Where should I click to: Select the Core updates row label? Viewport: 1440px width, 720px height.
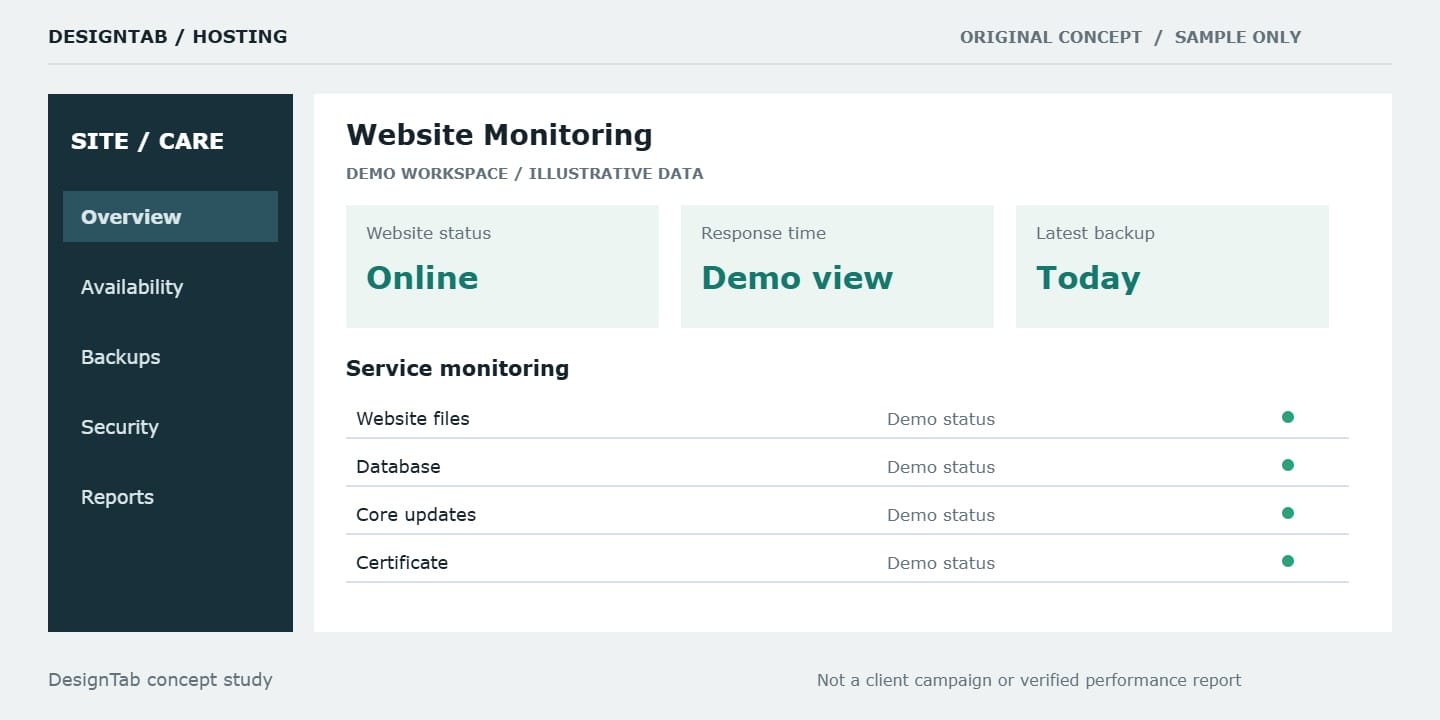pos(416,515)
